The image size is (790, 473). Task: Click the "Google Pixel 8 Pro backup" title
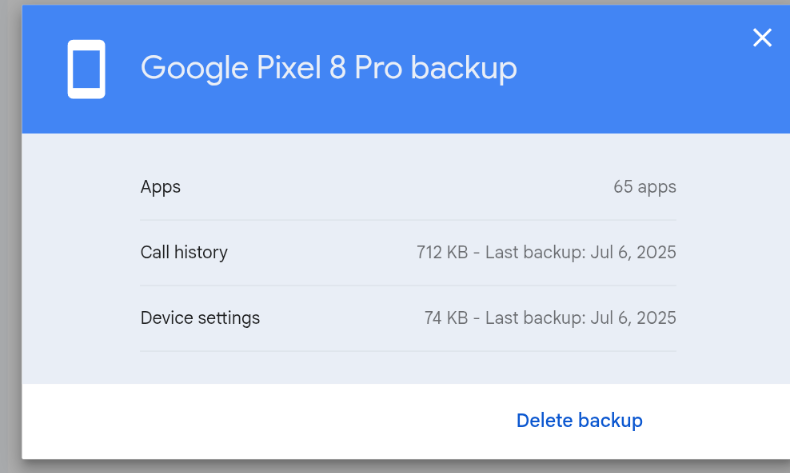[328, 68]
